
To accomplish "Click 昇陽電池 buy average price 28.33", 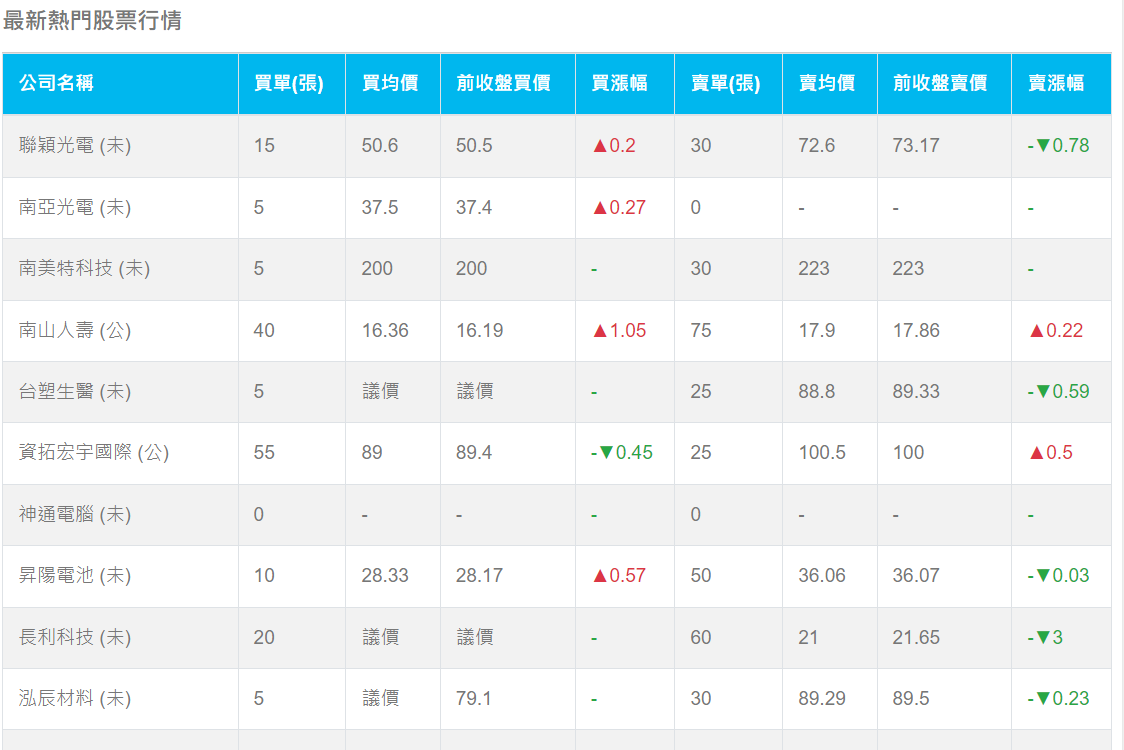I will pos(385,576).
